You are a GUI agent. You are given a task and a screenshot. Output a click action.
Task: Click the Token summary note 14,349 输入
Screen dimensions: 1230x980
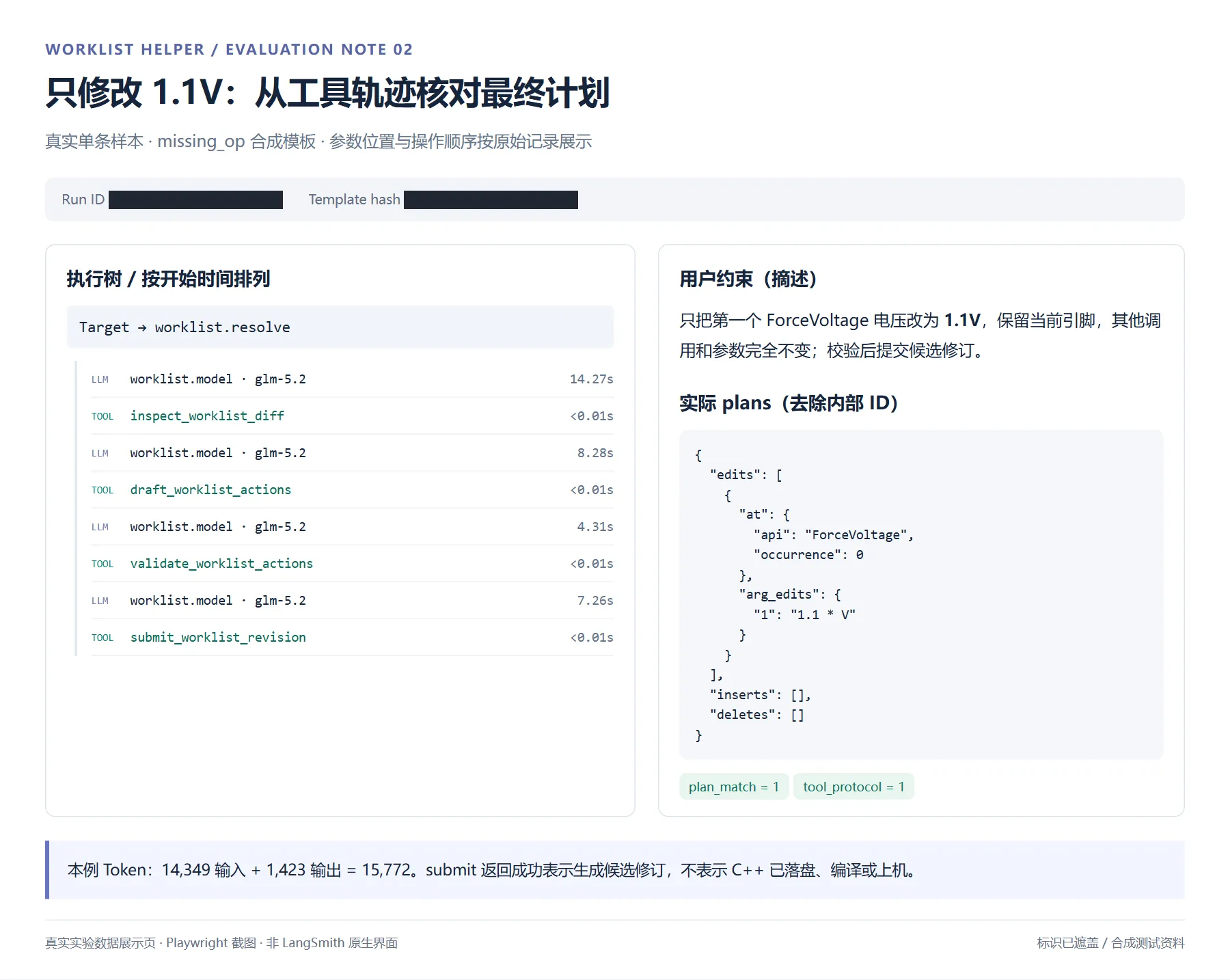pyautogui.click(x=615, y=870)
